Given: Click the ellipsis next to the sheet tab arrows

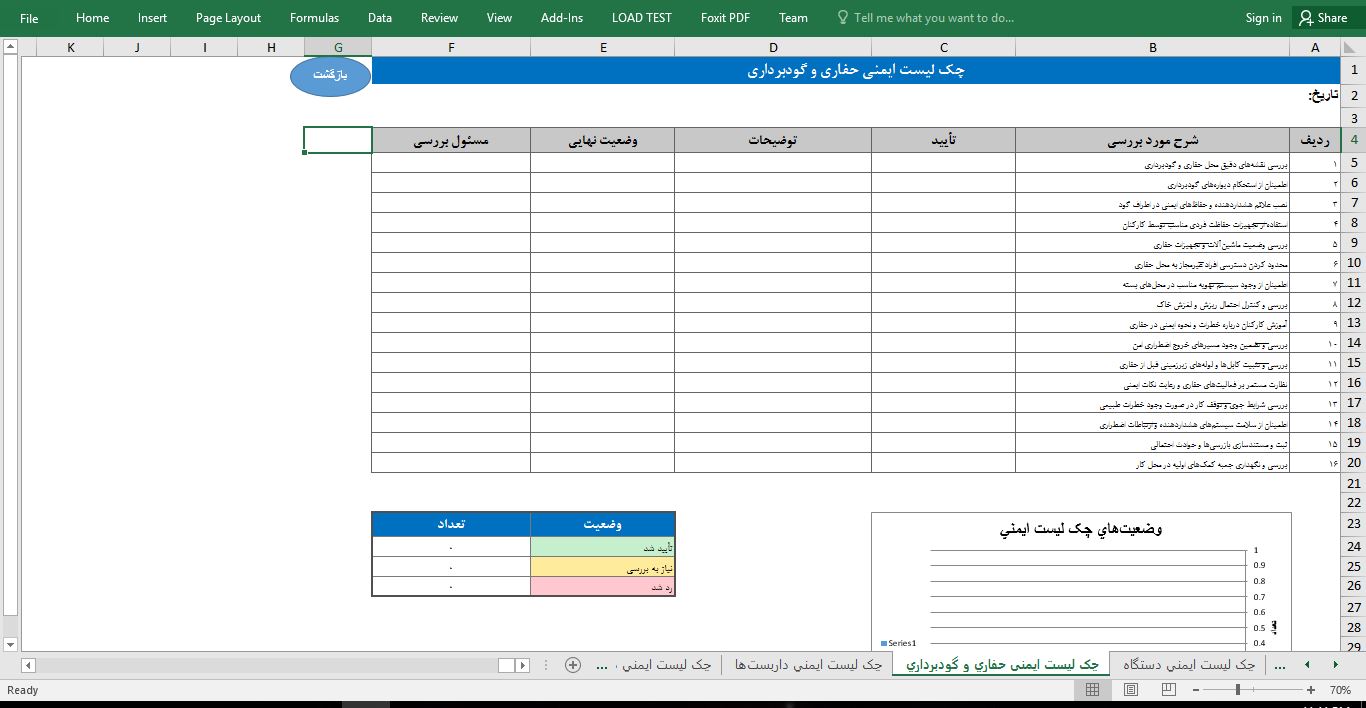Looking at the screenshot, I should point(1281,665).
